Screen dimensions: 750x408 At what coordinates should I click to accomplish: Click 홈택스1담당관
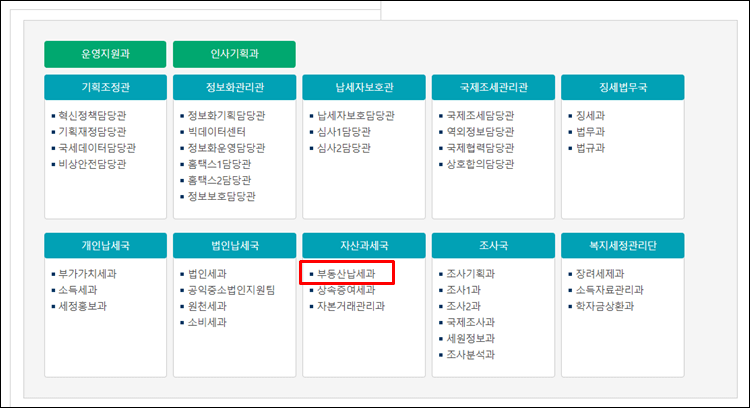click(x=220, y=164)
